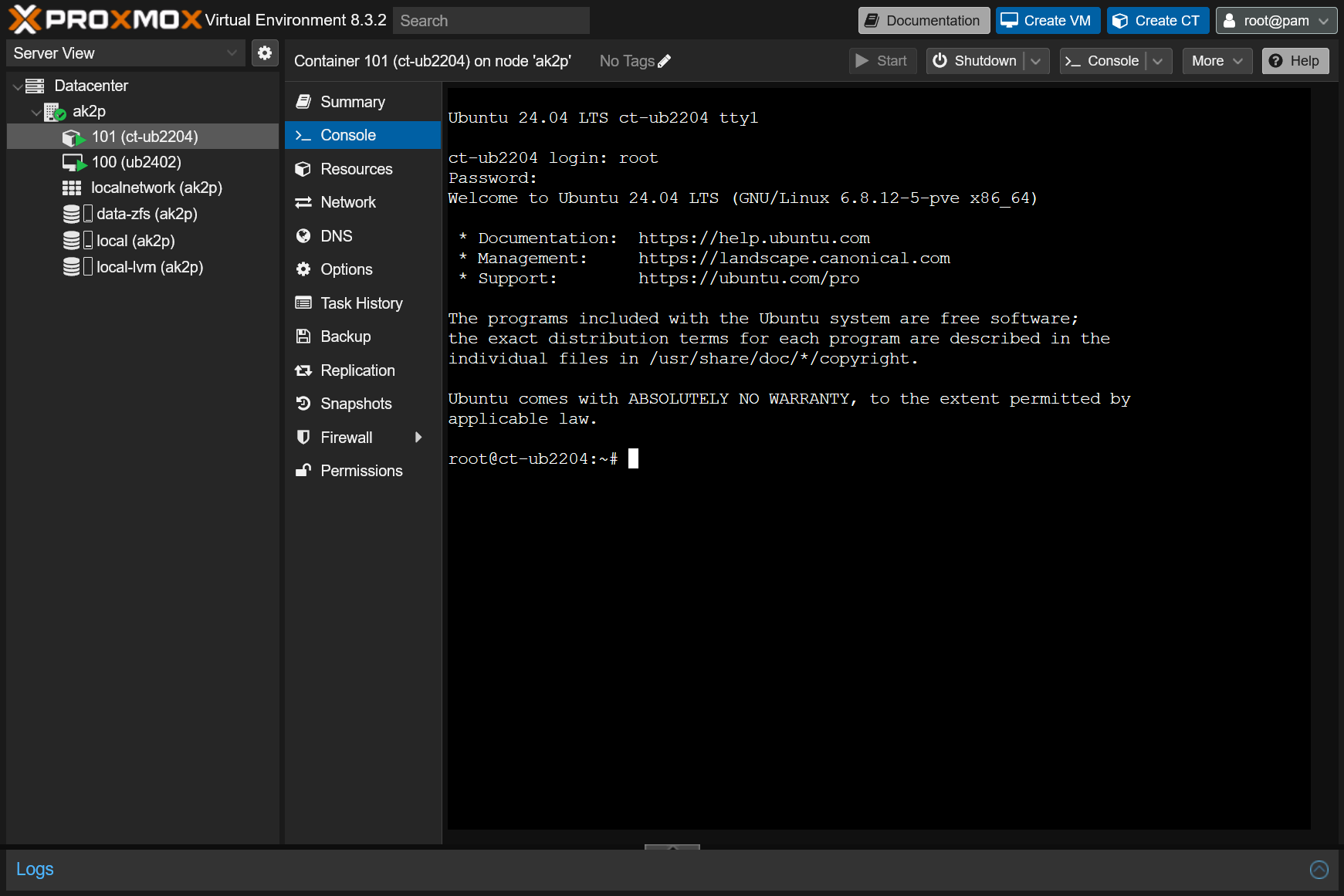Select local (ak2p) tree row
This screenshot has height=896, width=1344.
pos(143,241)
